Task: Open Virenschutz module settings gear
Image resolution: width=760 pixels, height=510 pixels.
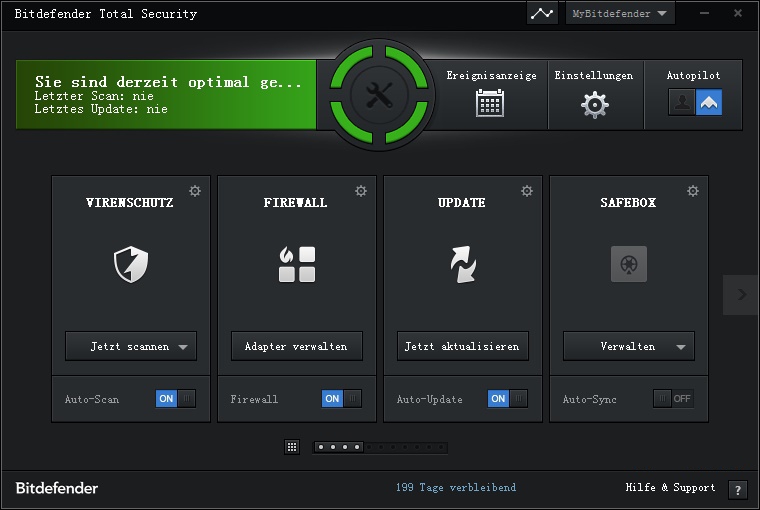Action: (x=195, y=191)
